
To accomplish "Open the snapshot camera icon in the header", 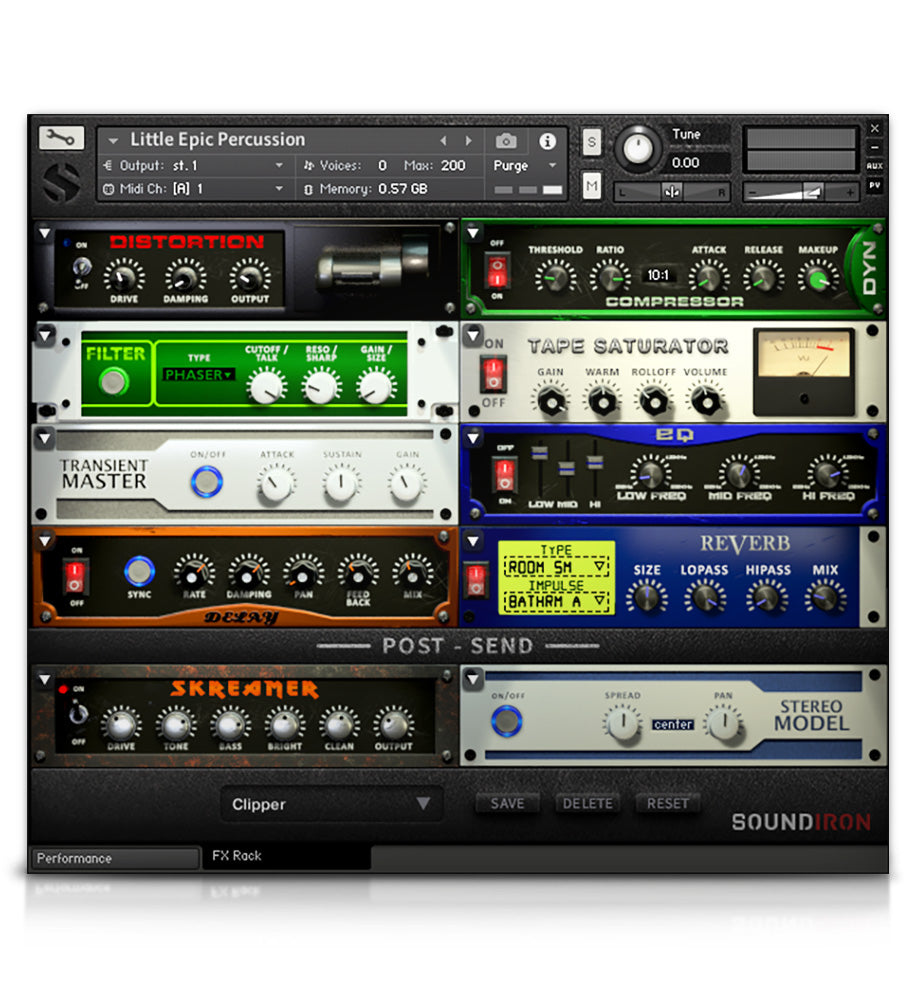I will point(505,141).
